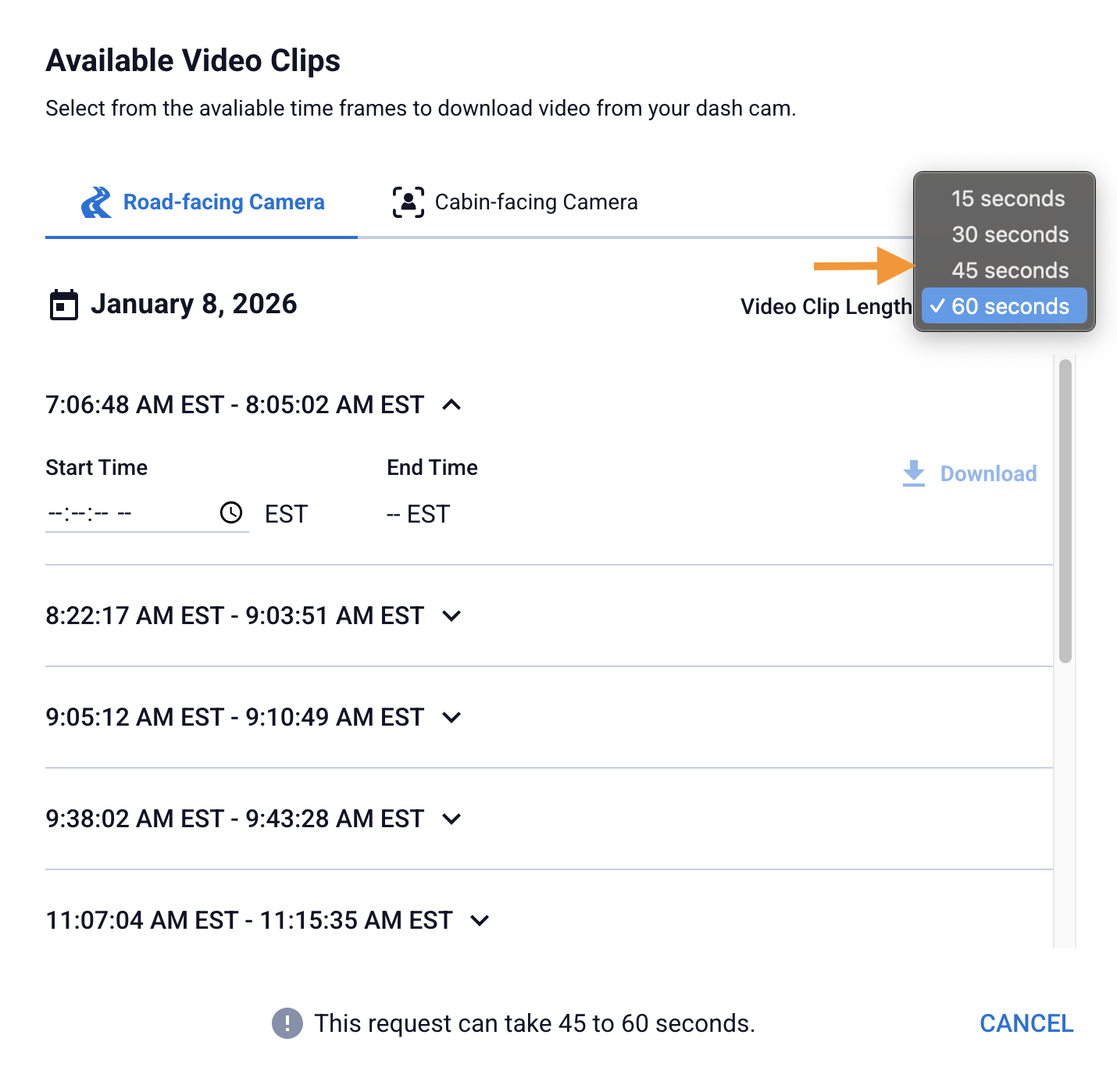Expand the 9:05:12 AM time frame

[x=451, y=717]
